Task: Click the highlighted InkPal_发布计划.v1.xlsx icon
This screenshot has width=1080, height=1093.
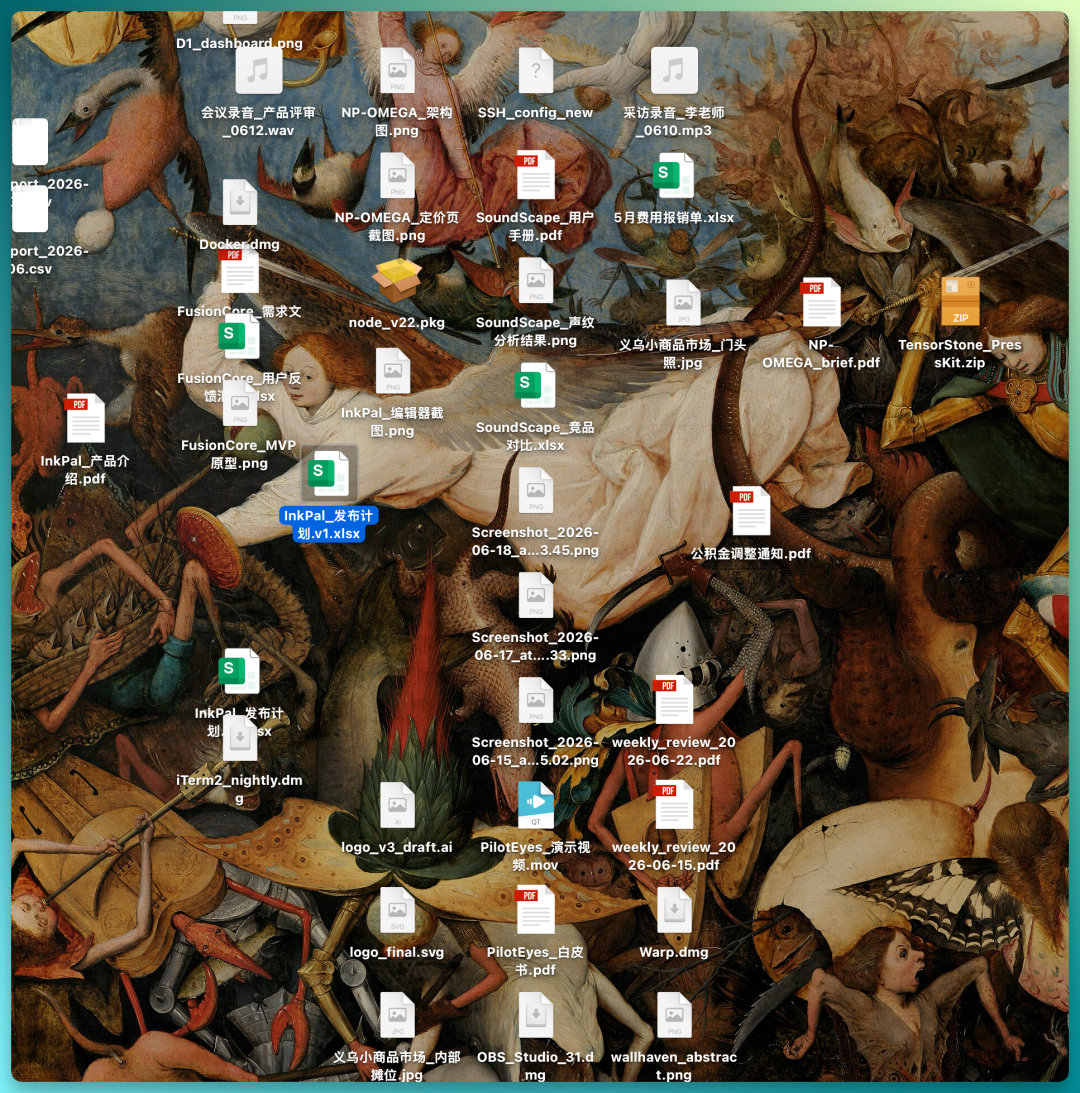Action: tap(329, 473)
